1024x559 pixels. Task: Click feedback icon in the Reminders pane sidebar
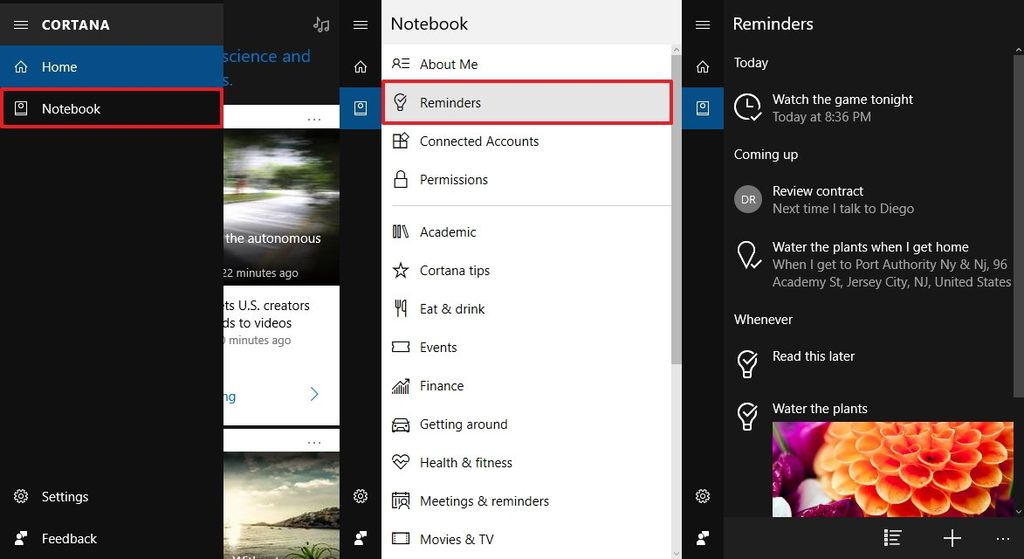click(x=703, y=538)
